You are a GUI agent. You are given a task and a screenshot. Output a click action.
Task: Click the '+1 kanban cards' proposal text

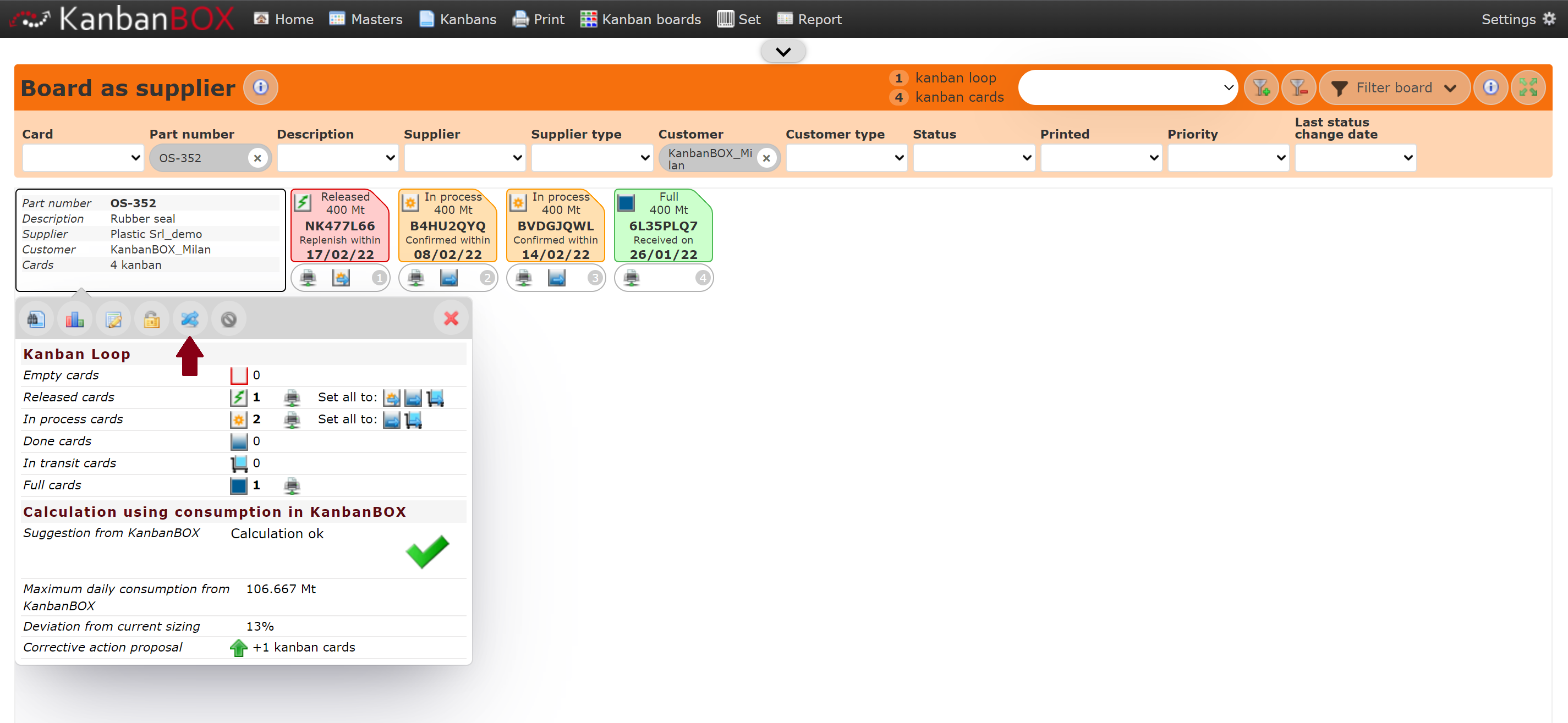(304, 648)
